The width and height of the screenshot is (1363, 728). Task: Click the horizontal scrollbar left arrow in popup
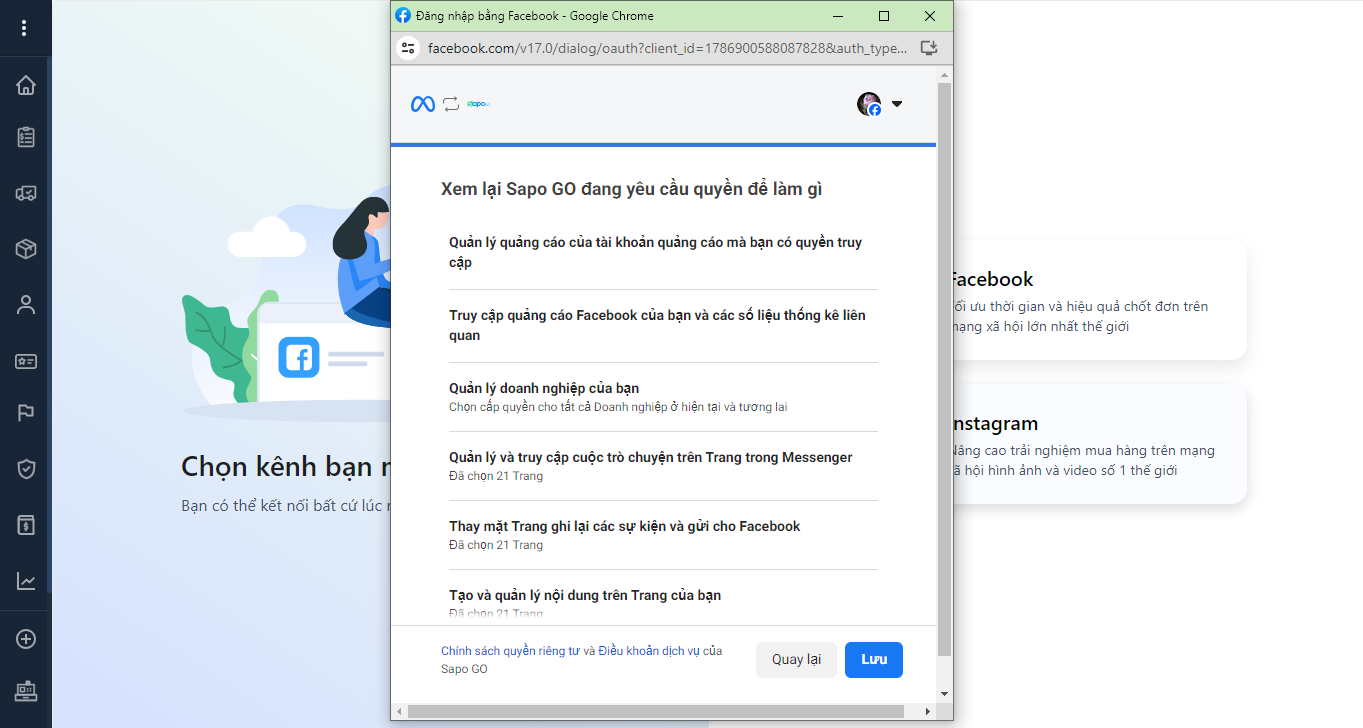[400, 712]
